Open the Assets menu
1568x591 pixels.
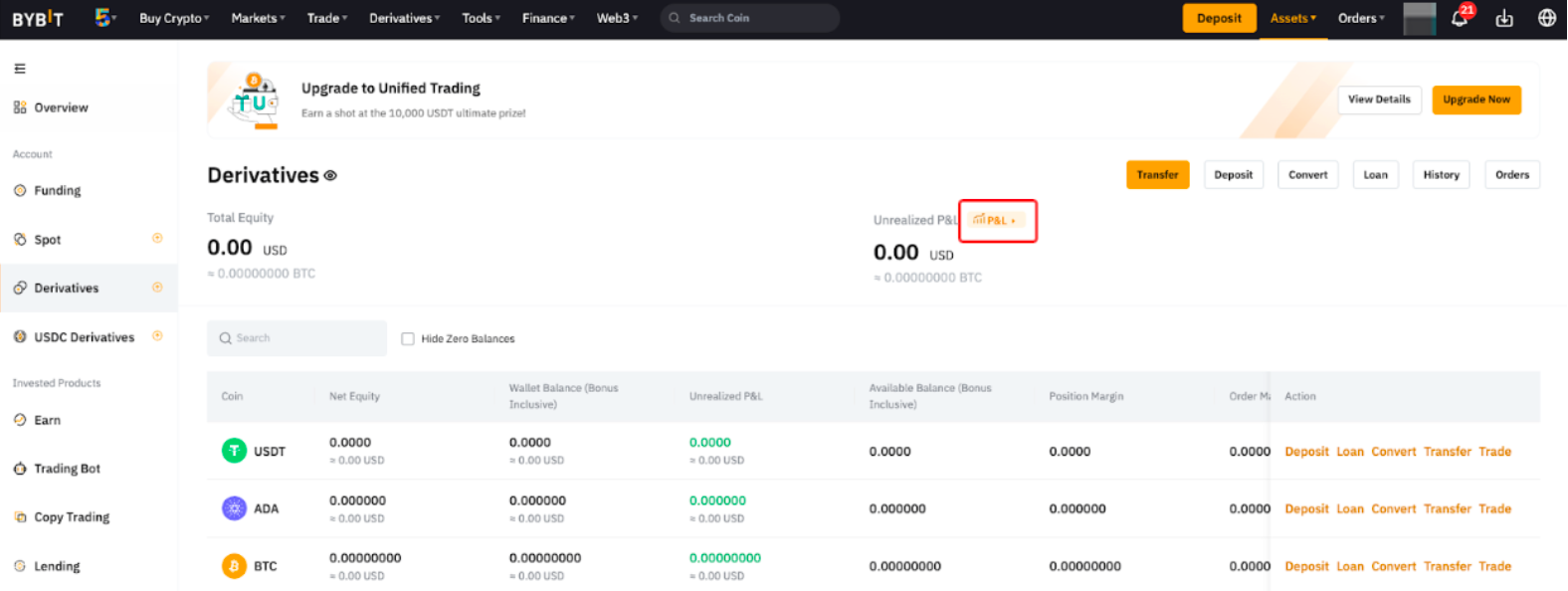pos(1292,18)
